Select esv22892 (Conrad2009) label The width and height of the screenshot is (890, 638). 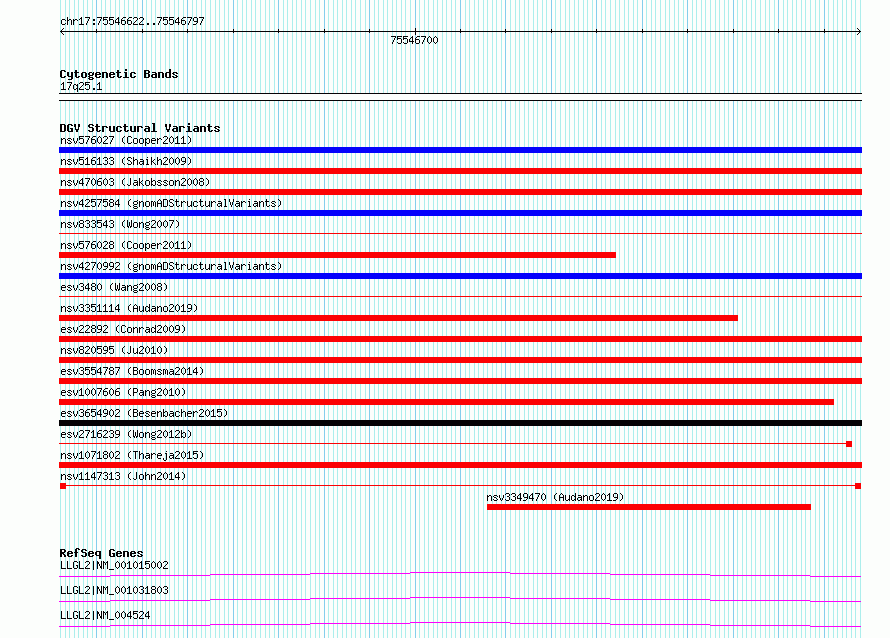click(x=123, y=329)
